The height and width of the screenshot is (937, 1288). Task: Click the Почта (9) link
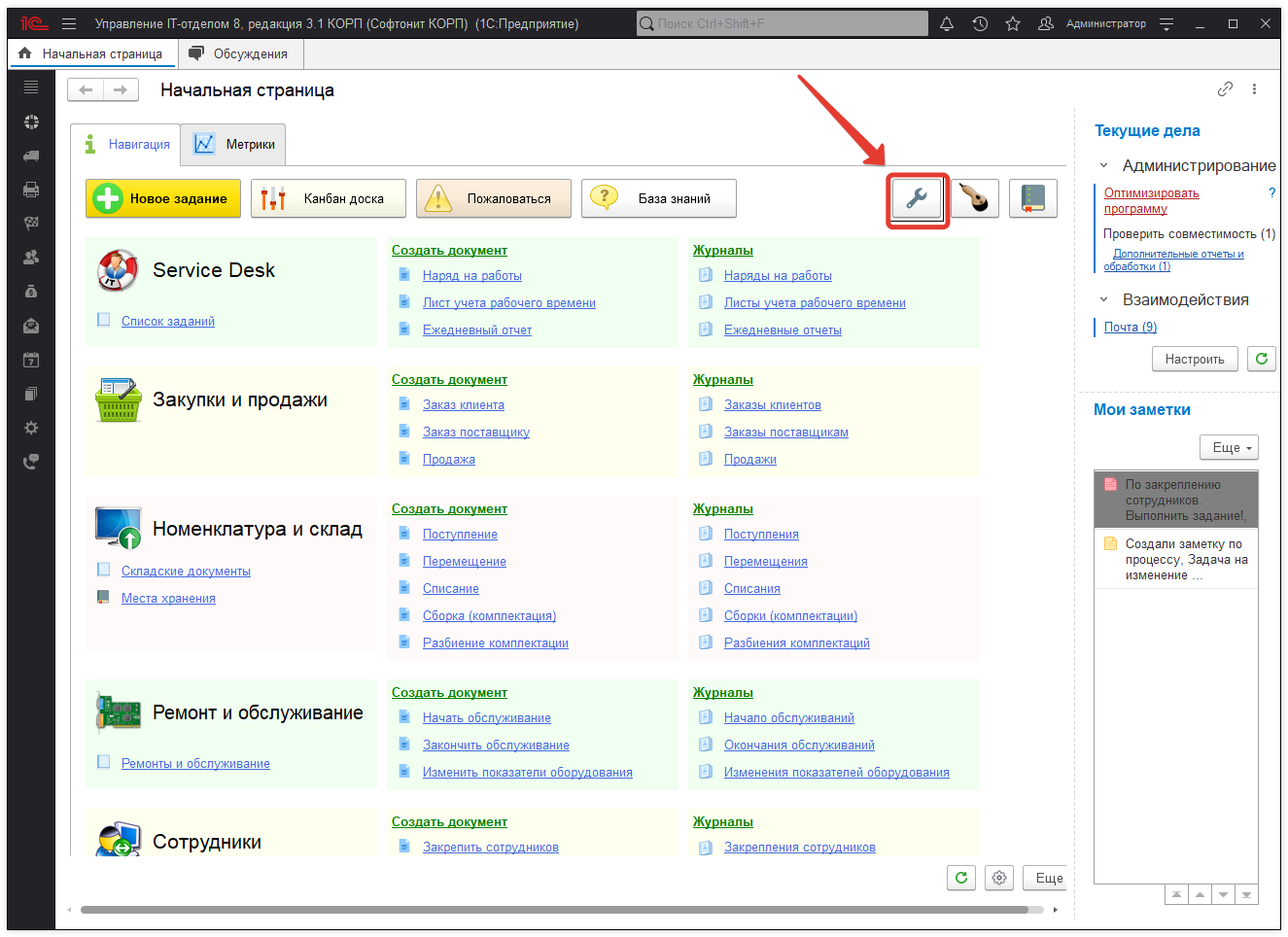1130,328
